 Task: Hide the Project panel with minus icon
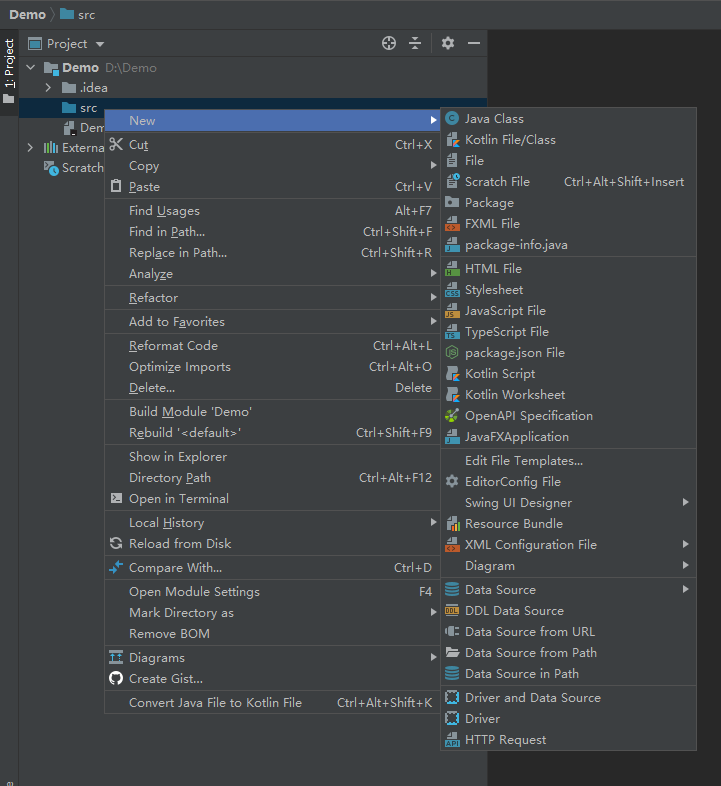point(474,44)
